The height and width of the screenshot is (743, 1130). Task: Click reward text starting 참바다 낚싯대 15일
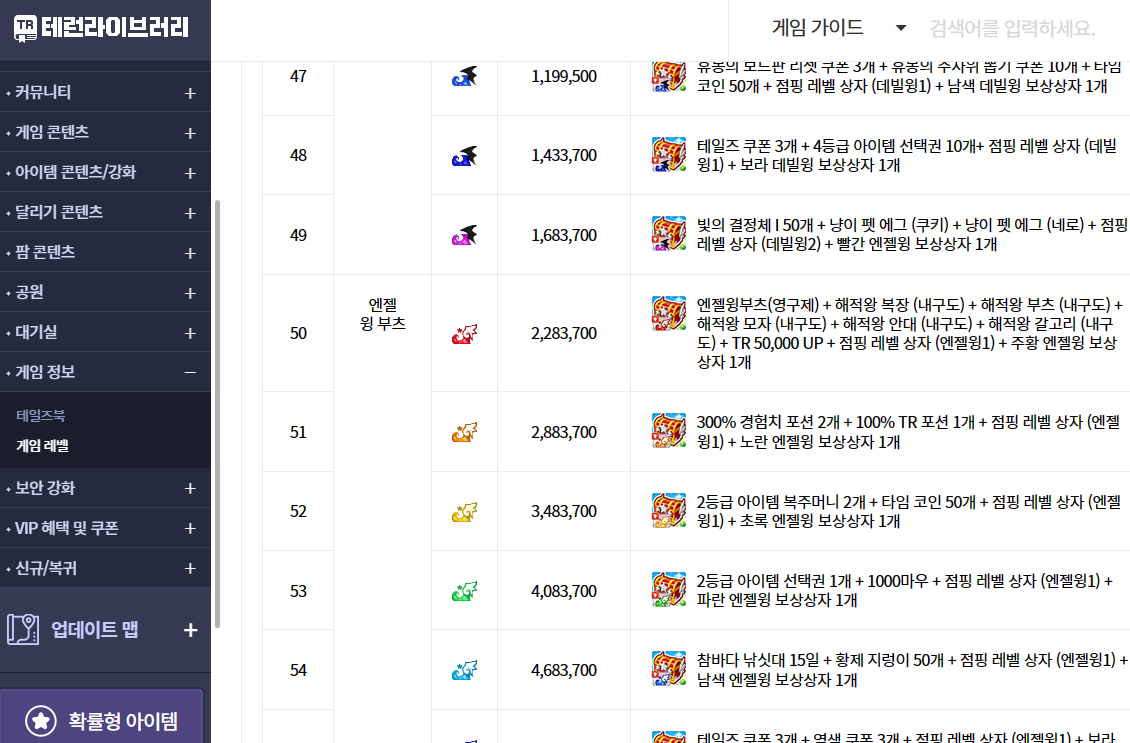912,669
